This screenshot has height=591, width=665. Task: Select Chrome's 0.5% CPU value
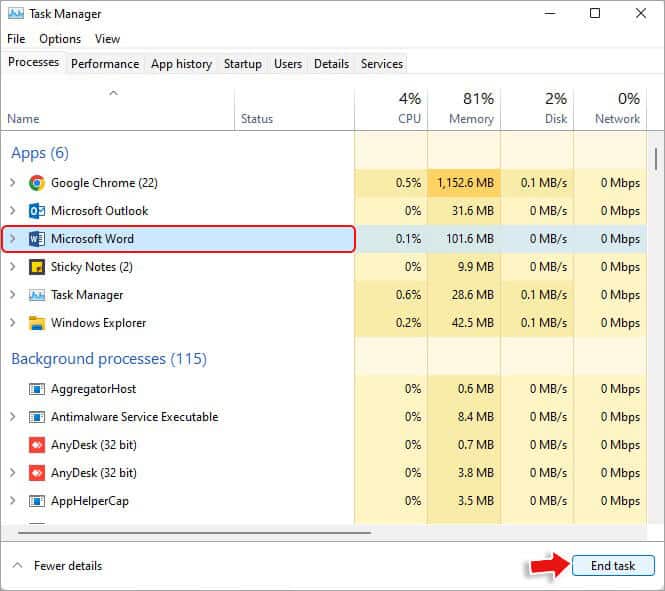[x=408, y=183]
